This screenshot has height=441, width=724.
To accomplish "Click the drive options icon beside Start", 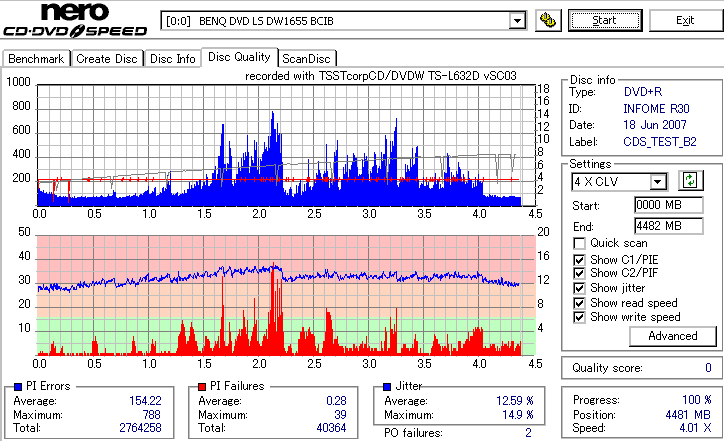I will [x=548, y=21].
